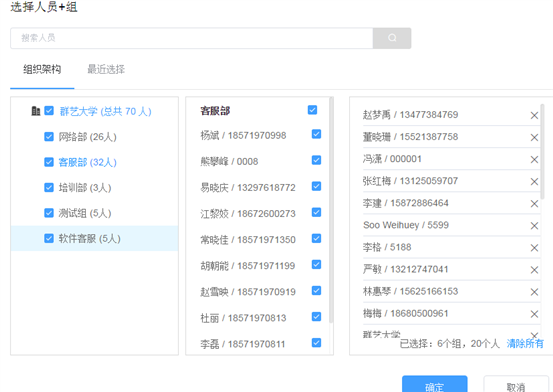
Task: Click 杜丽 / 18571970813 name text
Action: [243, 318]
